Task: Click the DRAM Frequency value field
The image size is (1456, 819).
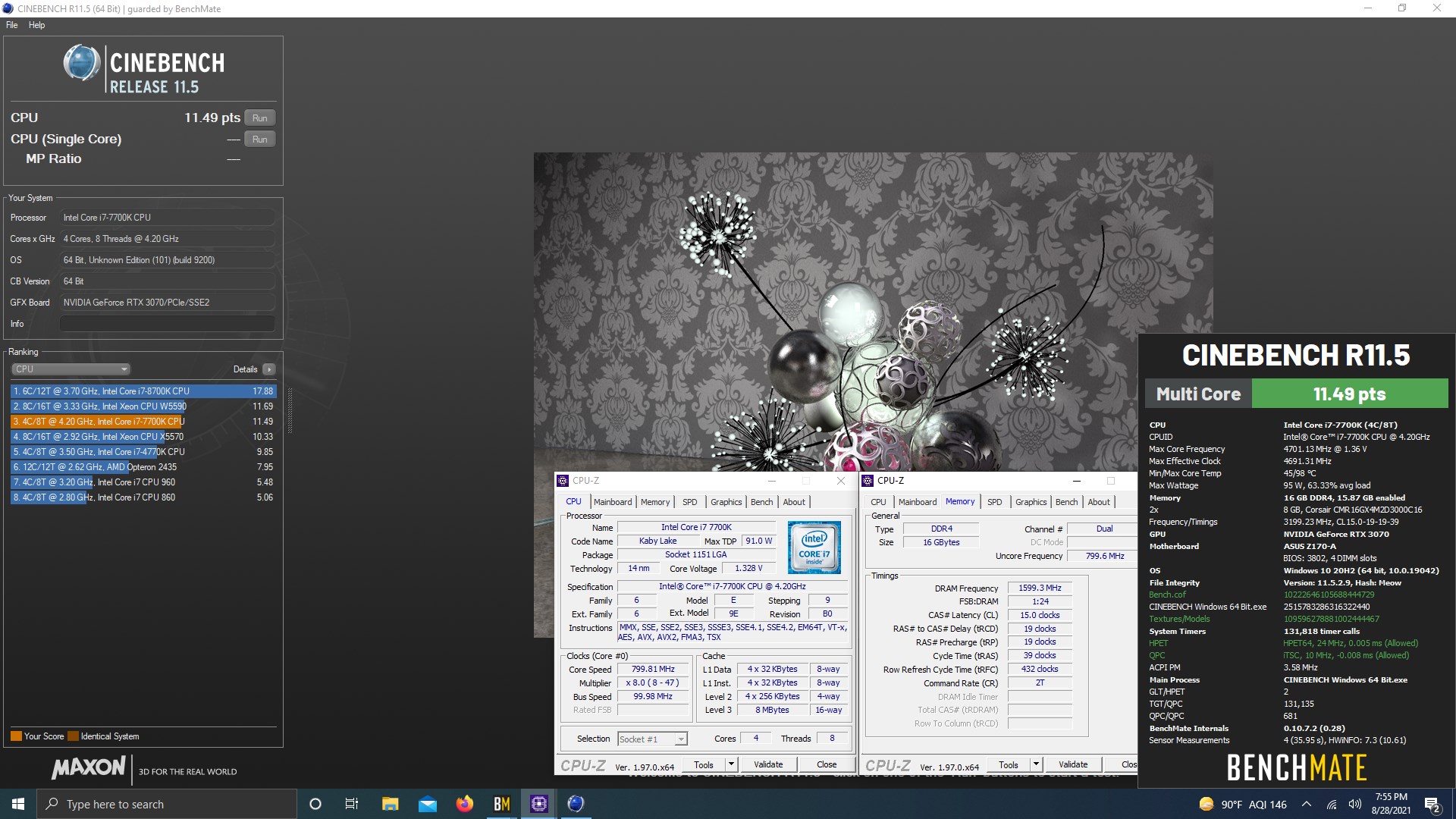Action: (1040, 588)
